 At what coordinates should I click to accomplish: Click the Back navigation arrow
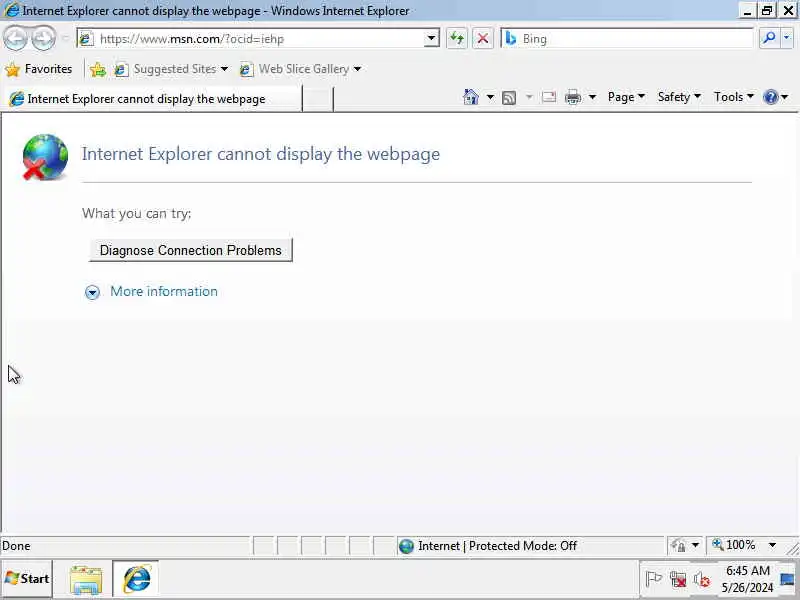15,38
